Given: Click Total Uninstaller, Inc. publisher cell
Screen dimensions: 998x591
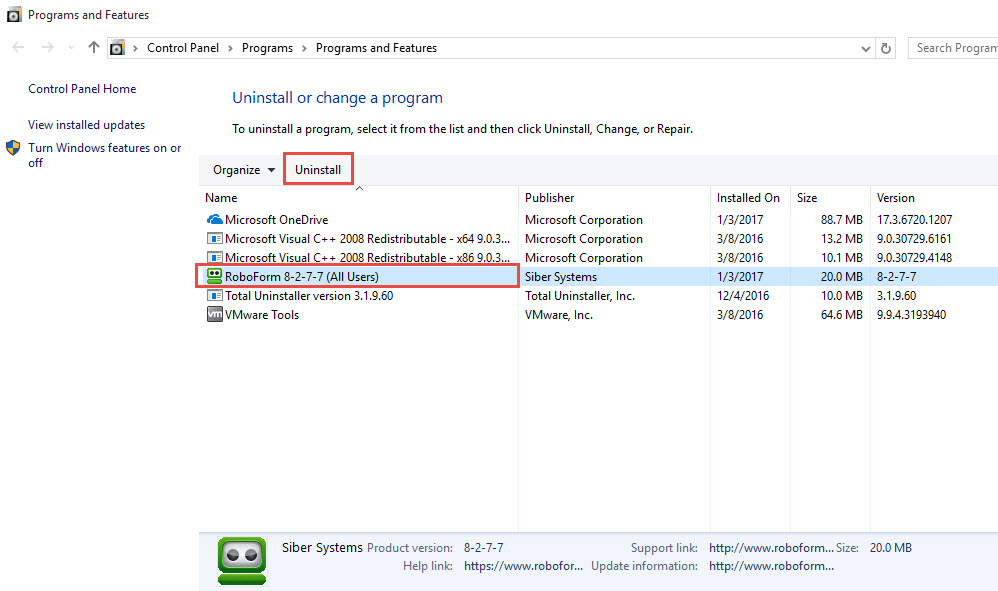Looking at the screenshot, I should point(580,296).
